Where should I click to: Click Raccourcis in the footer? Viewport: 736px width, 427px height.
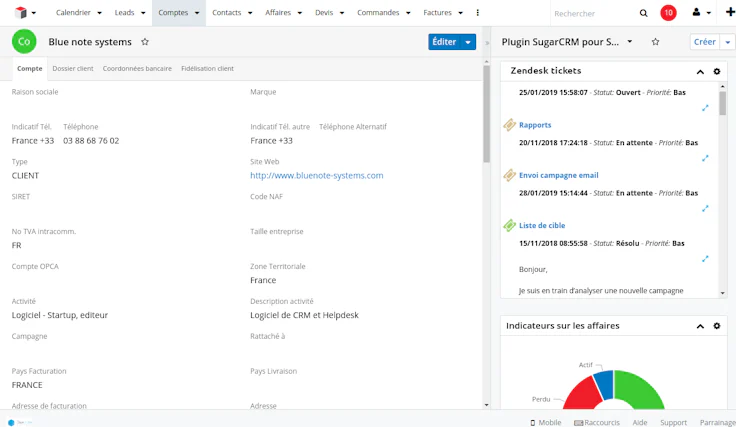pyautogui.click(x=597, y=423)
